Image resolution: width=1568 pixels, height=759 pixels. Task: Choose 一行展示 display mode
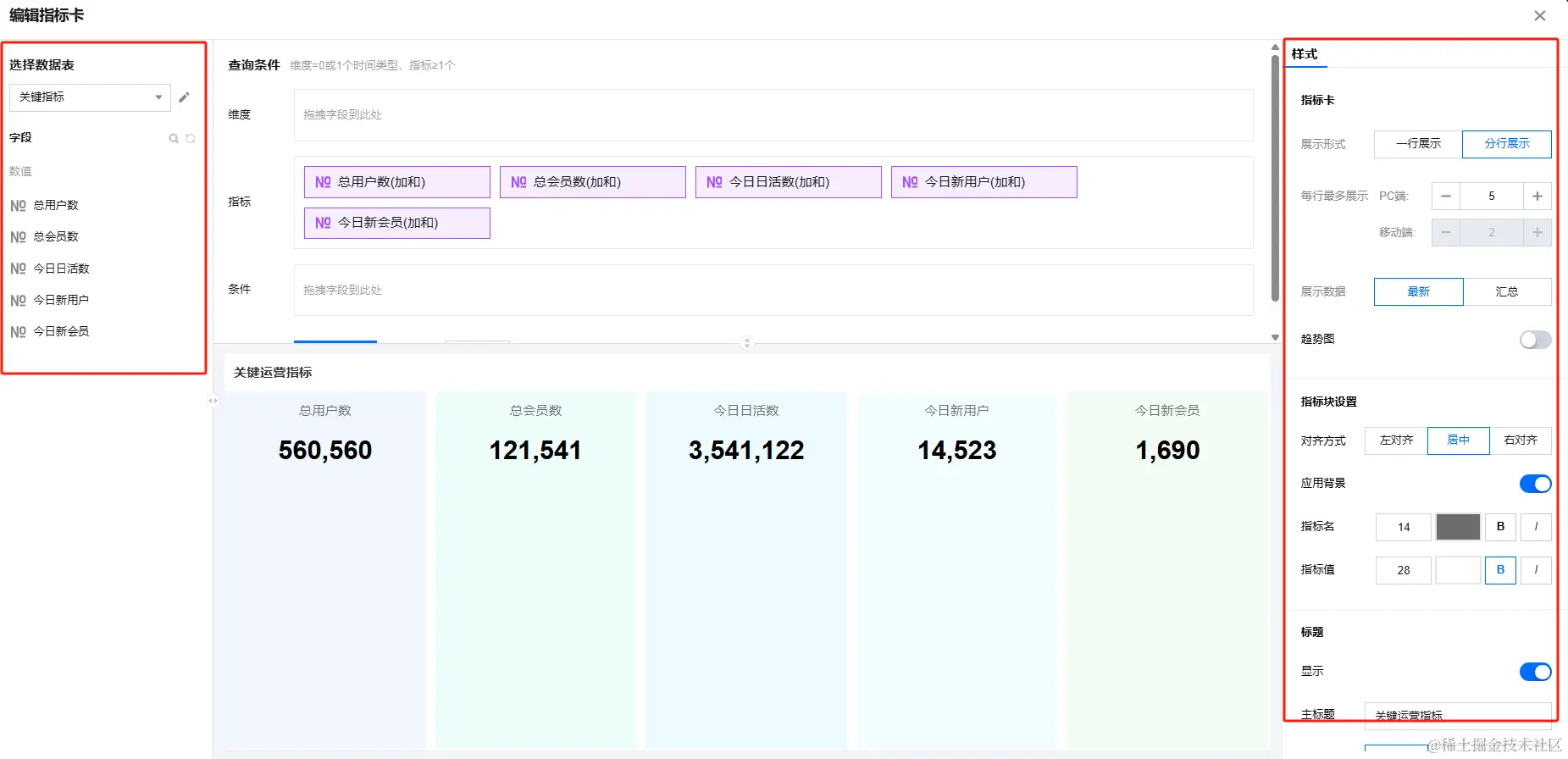click(1418, 144)
